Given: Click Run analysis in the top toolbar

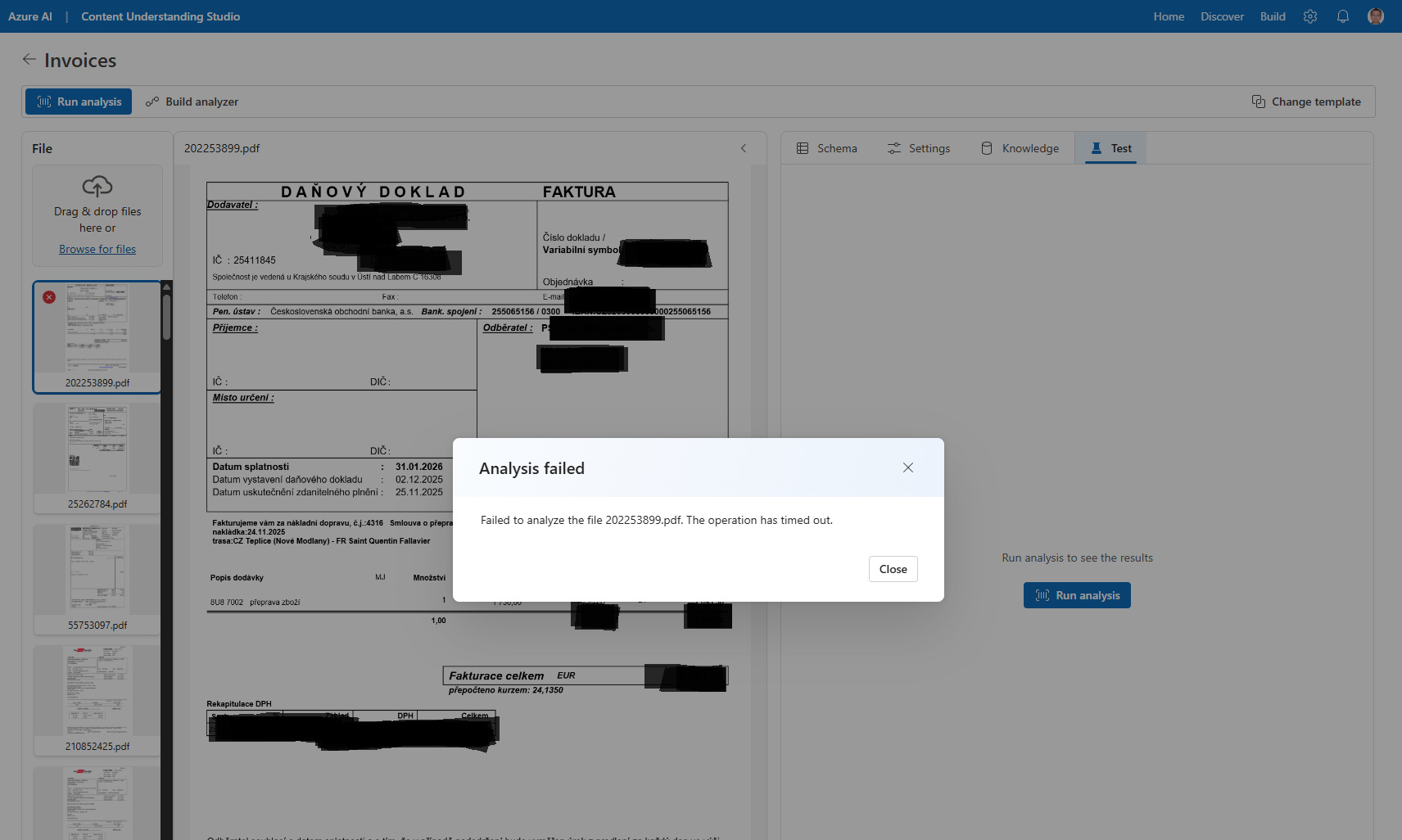Looking at the screenshot, I should click(x=79, y=102).
